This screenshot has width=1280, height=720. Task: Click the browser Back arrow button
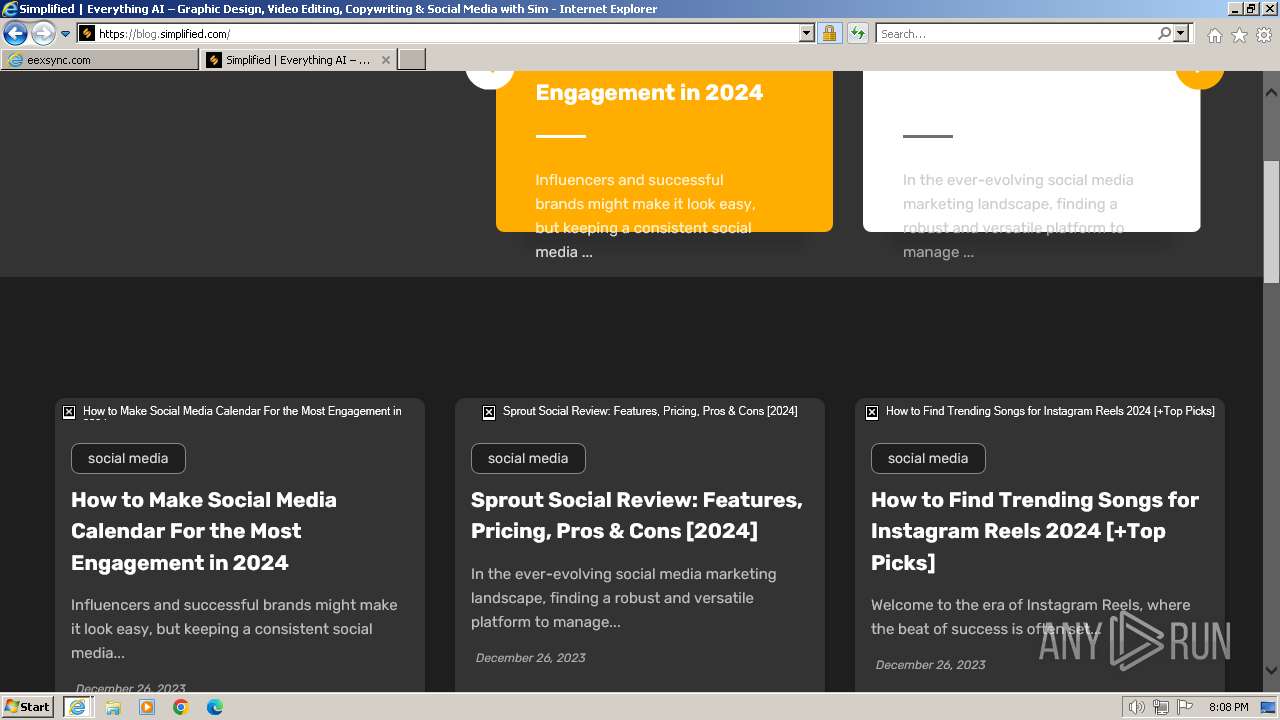pos(15,34)
